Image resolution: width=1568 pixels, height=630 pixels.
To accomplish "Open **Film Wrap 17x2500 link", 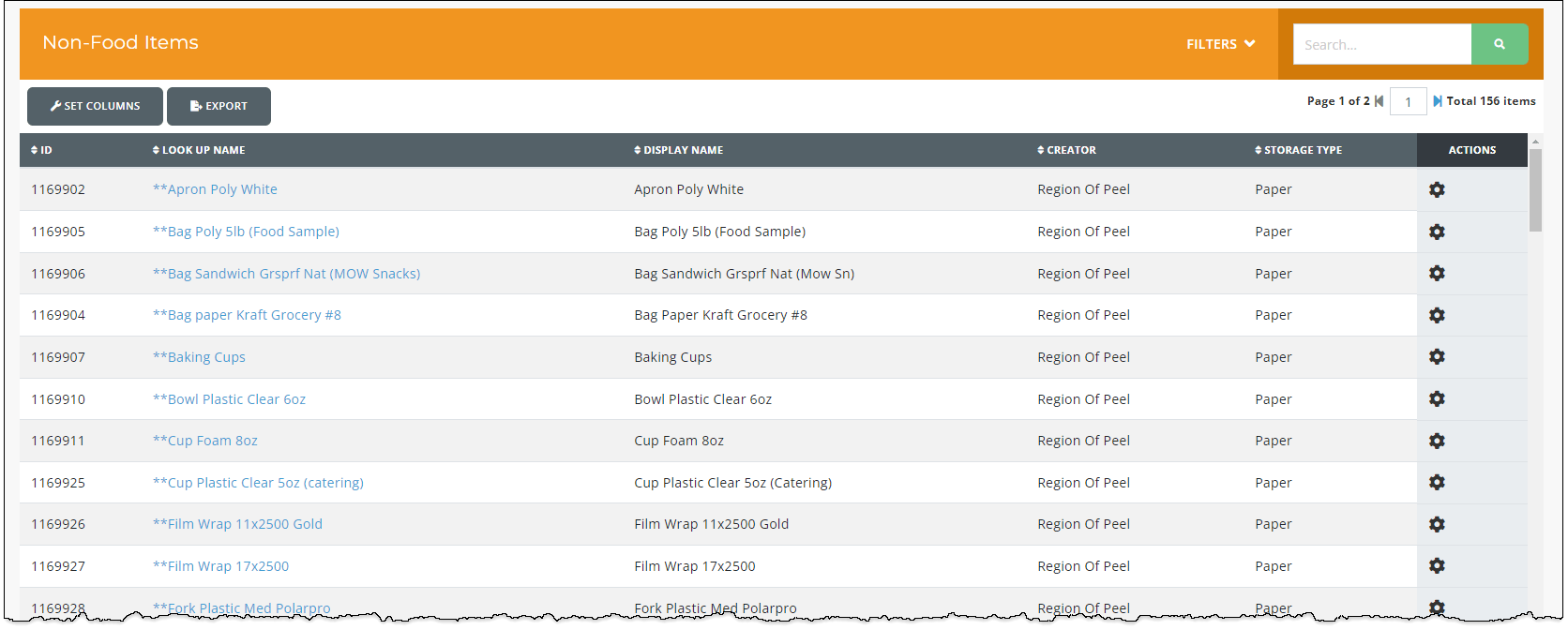I will pyautogui.click(x=220, y=566).
